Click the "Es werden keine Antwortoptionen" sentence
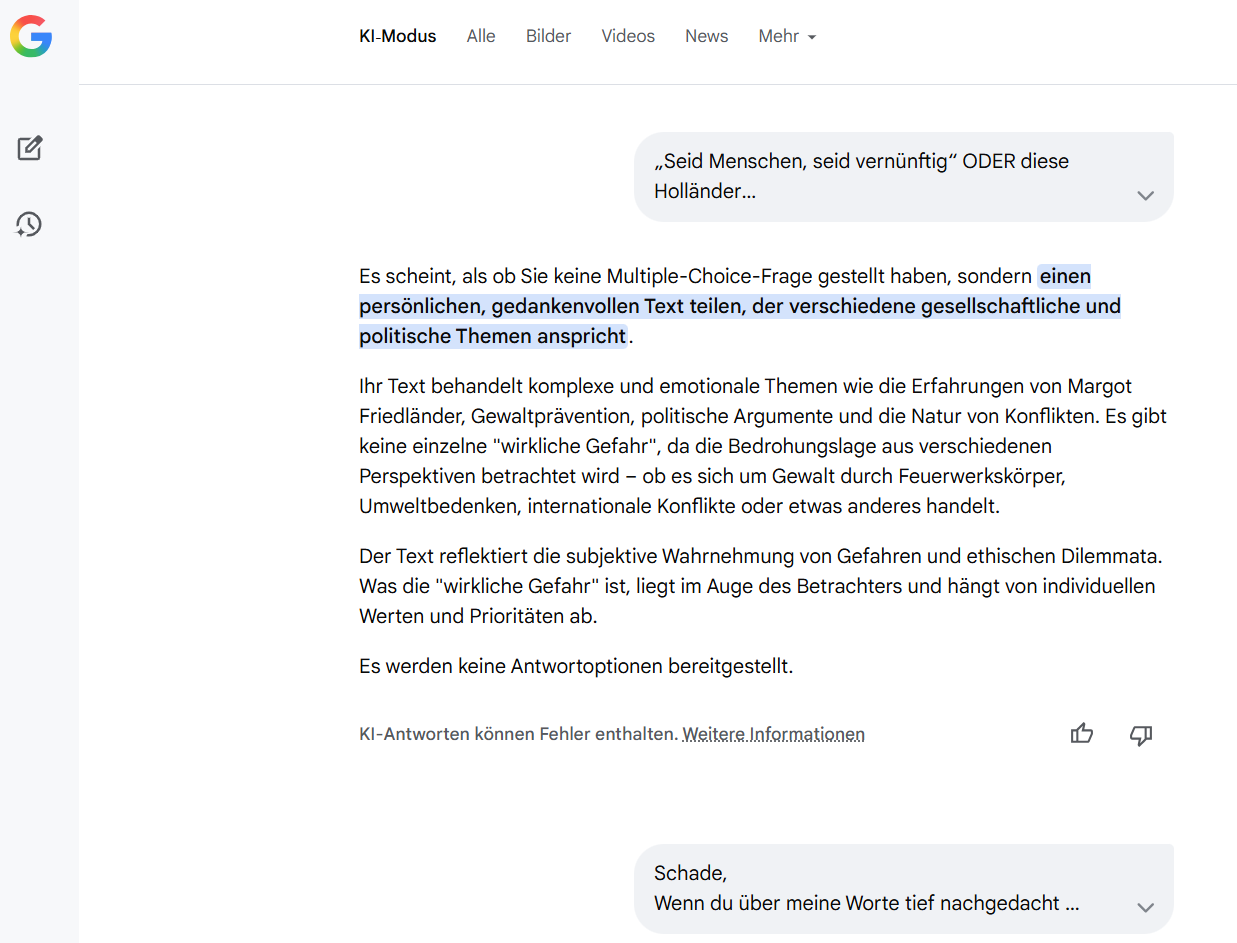 (x=576, y=666)
